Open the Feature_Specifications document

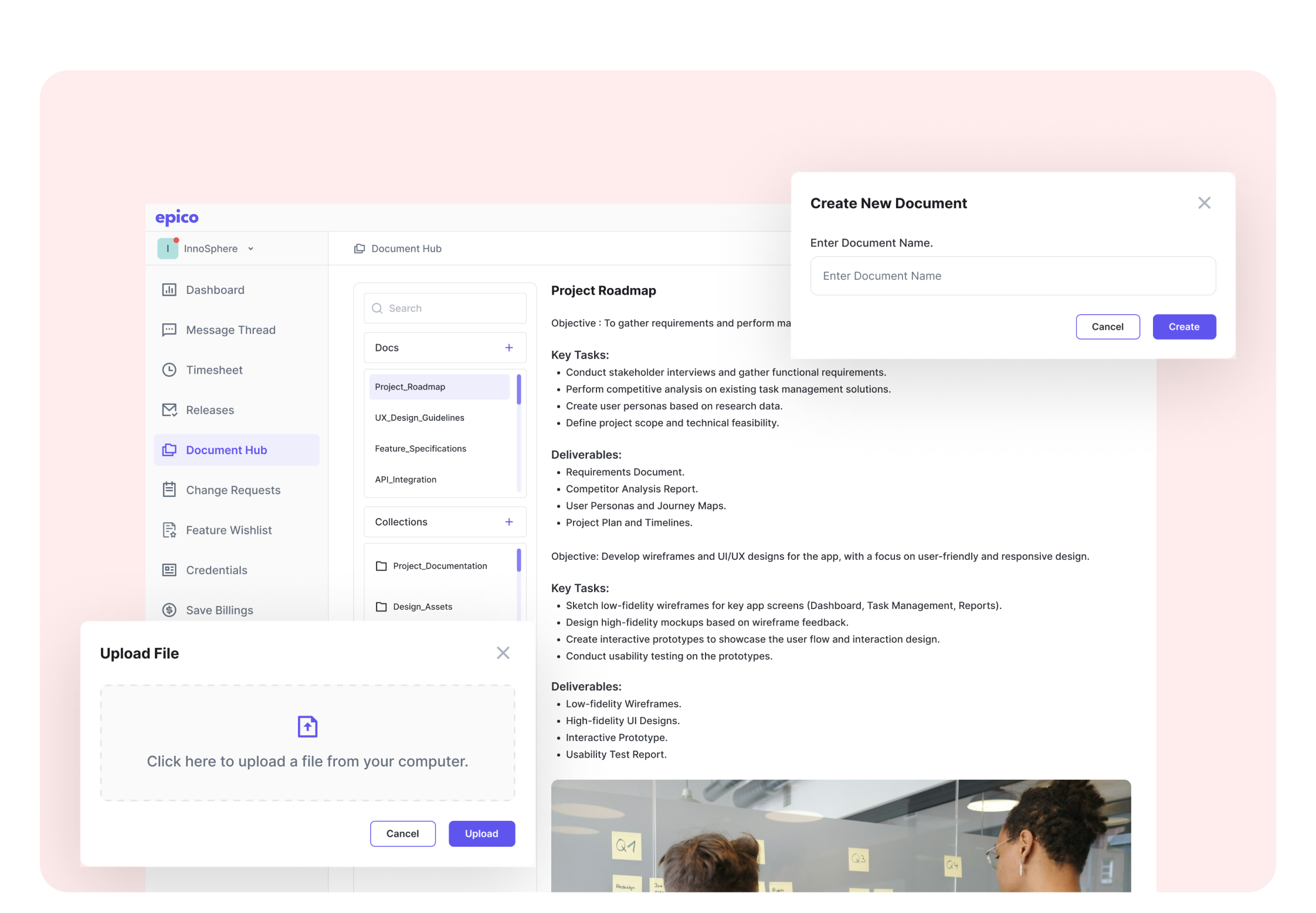420,449
